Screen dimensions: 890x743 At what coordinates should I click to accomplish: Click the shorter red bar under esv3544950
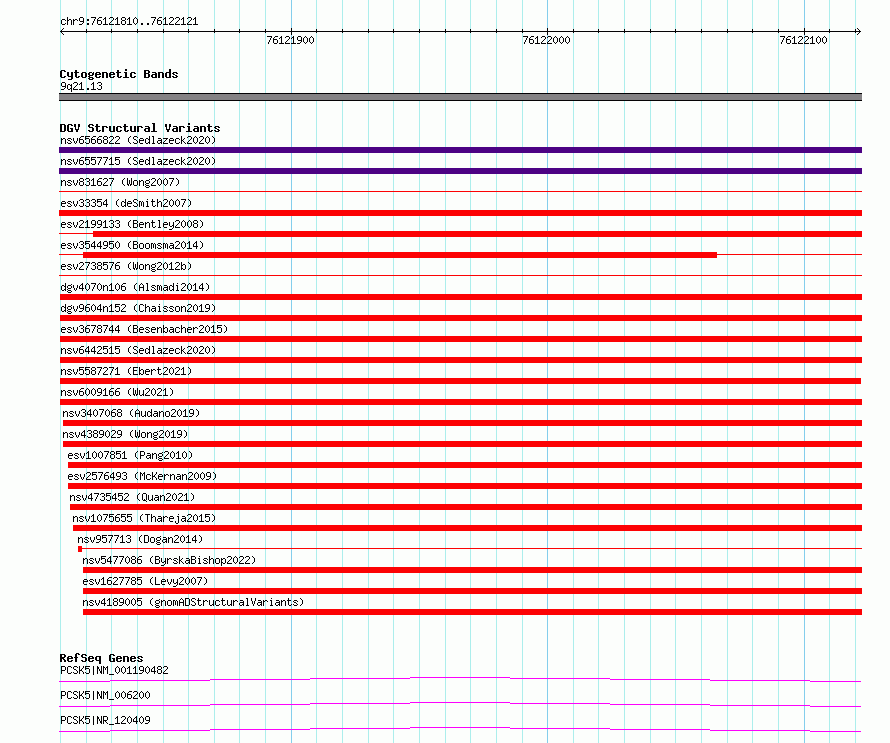[400, 255]
